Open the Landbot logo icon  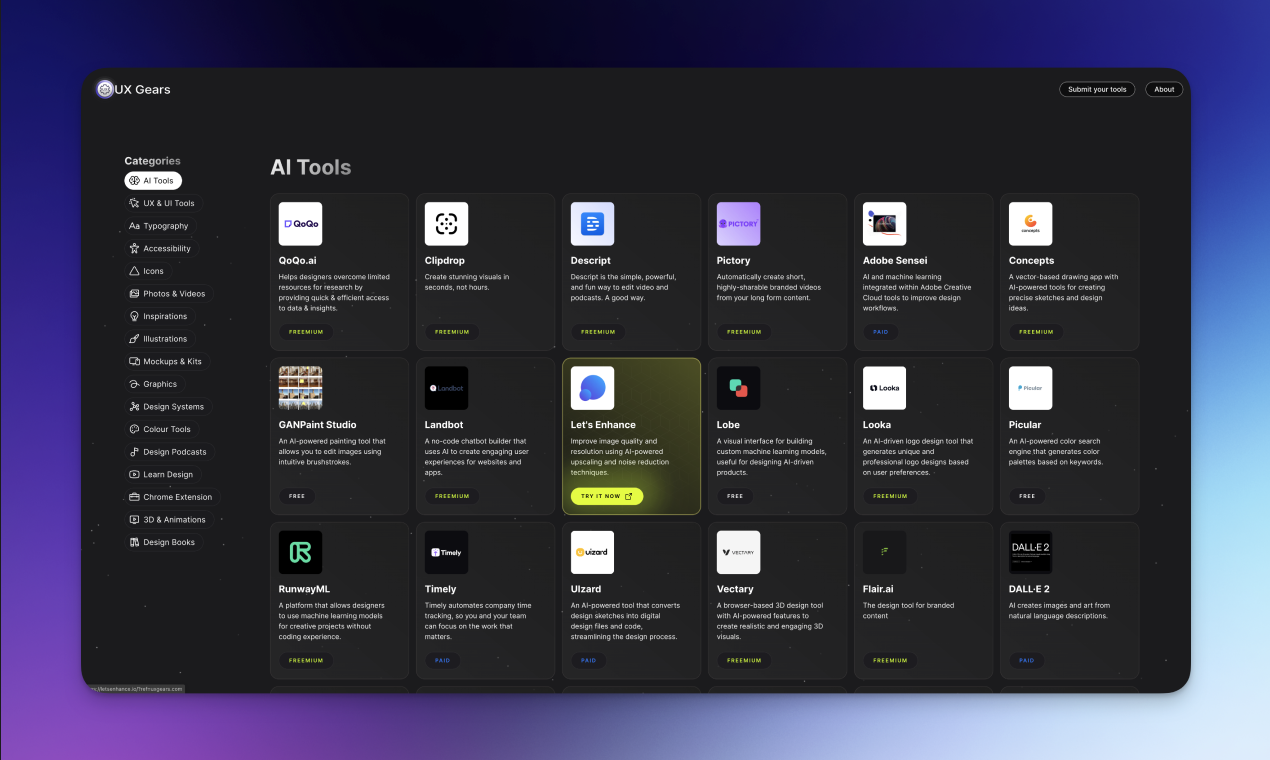(446, 388)
